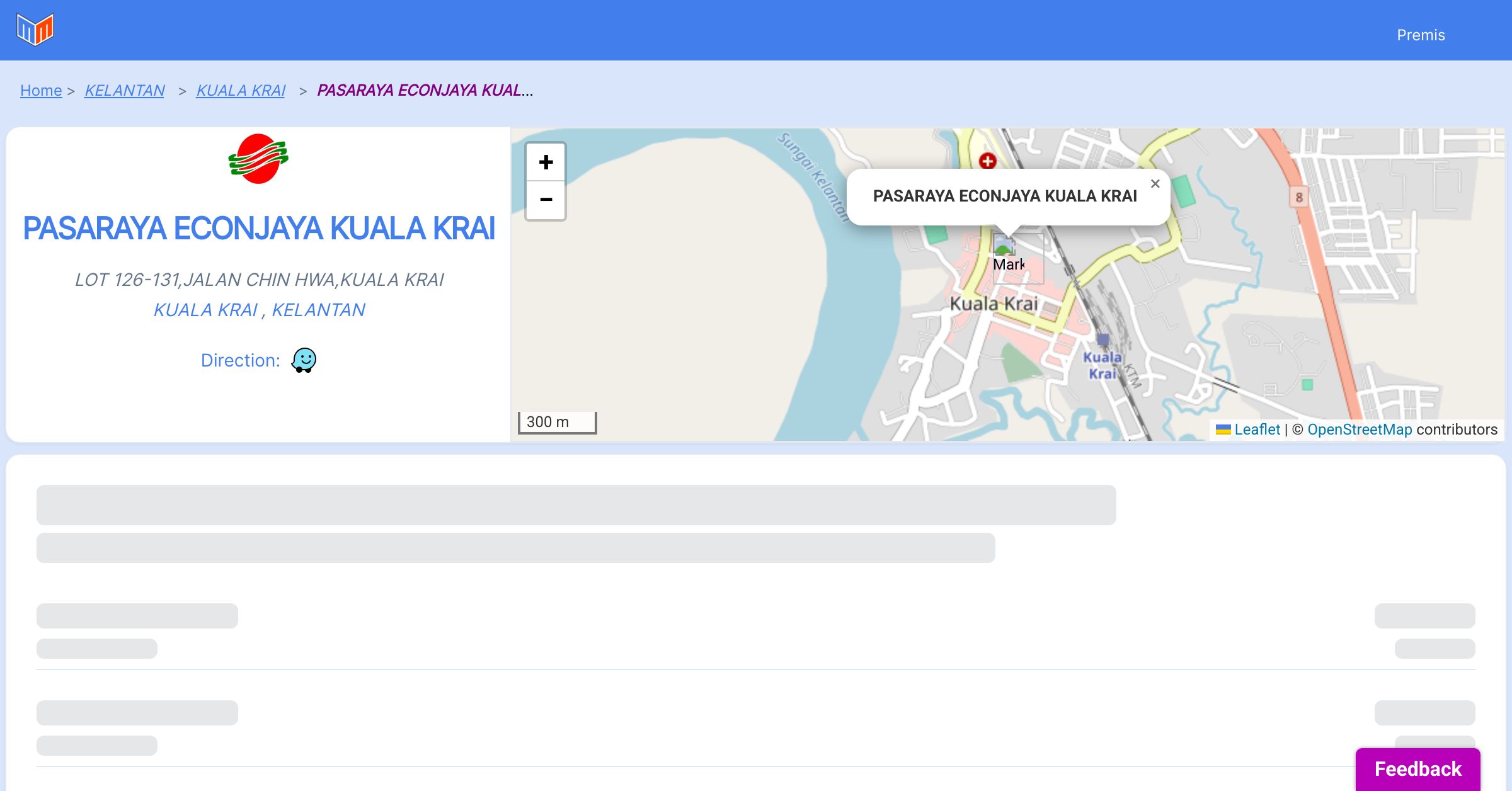The width and height of the screenshot is (1512, 791).
Task: Click the hospital cross icon on the map
Action: tap(987, 161)
